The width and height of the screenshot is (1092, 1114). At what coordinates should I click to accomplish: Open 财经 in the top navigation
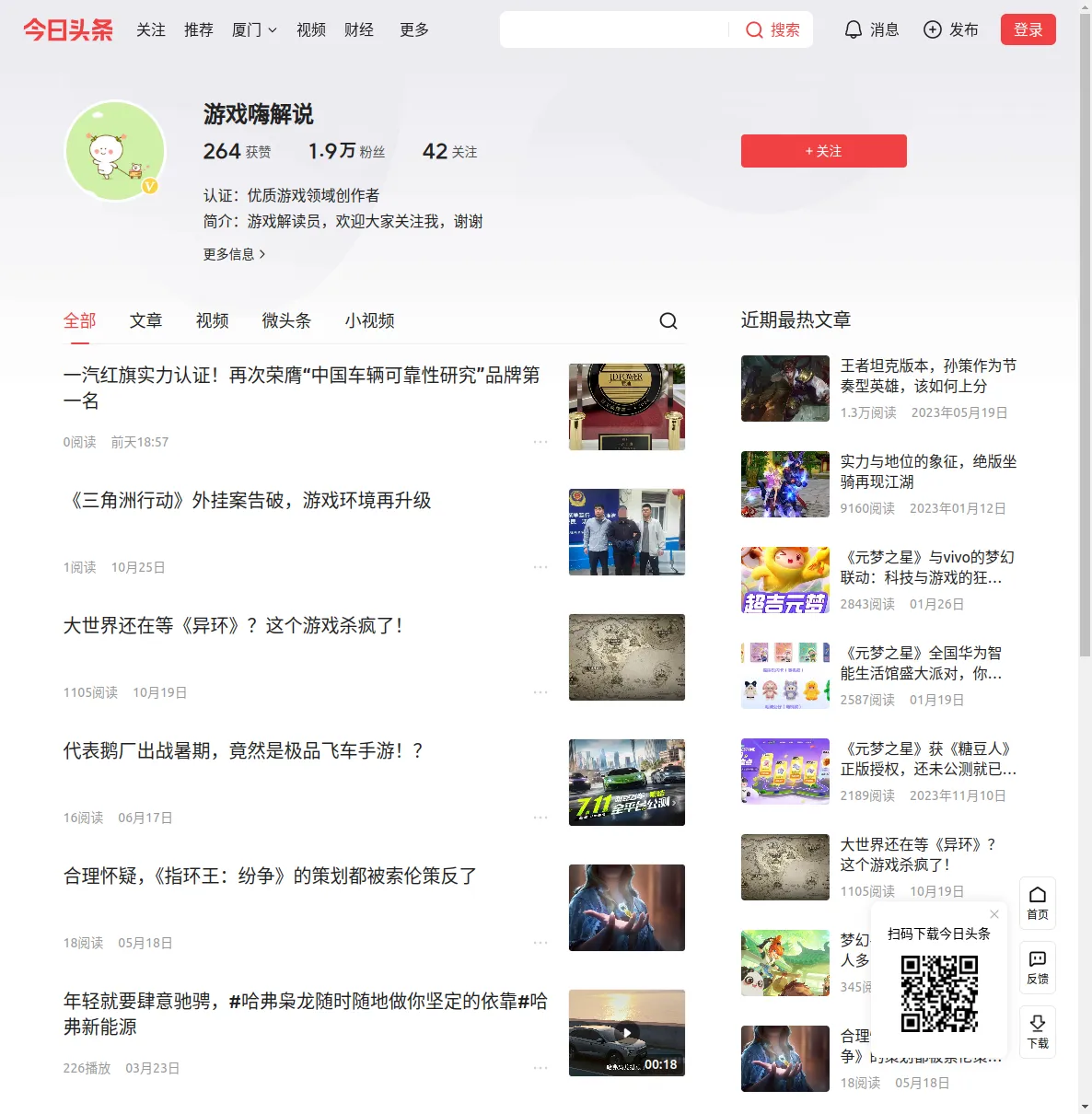point(359,30)
